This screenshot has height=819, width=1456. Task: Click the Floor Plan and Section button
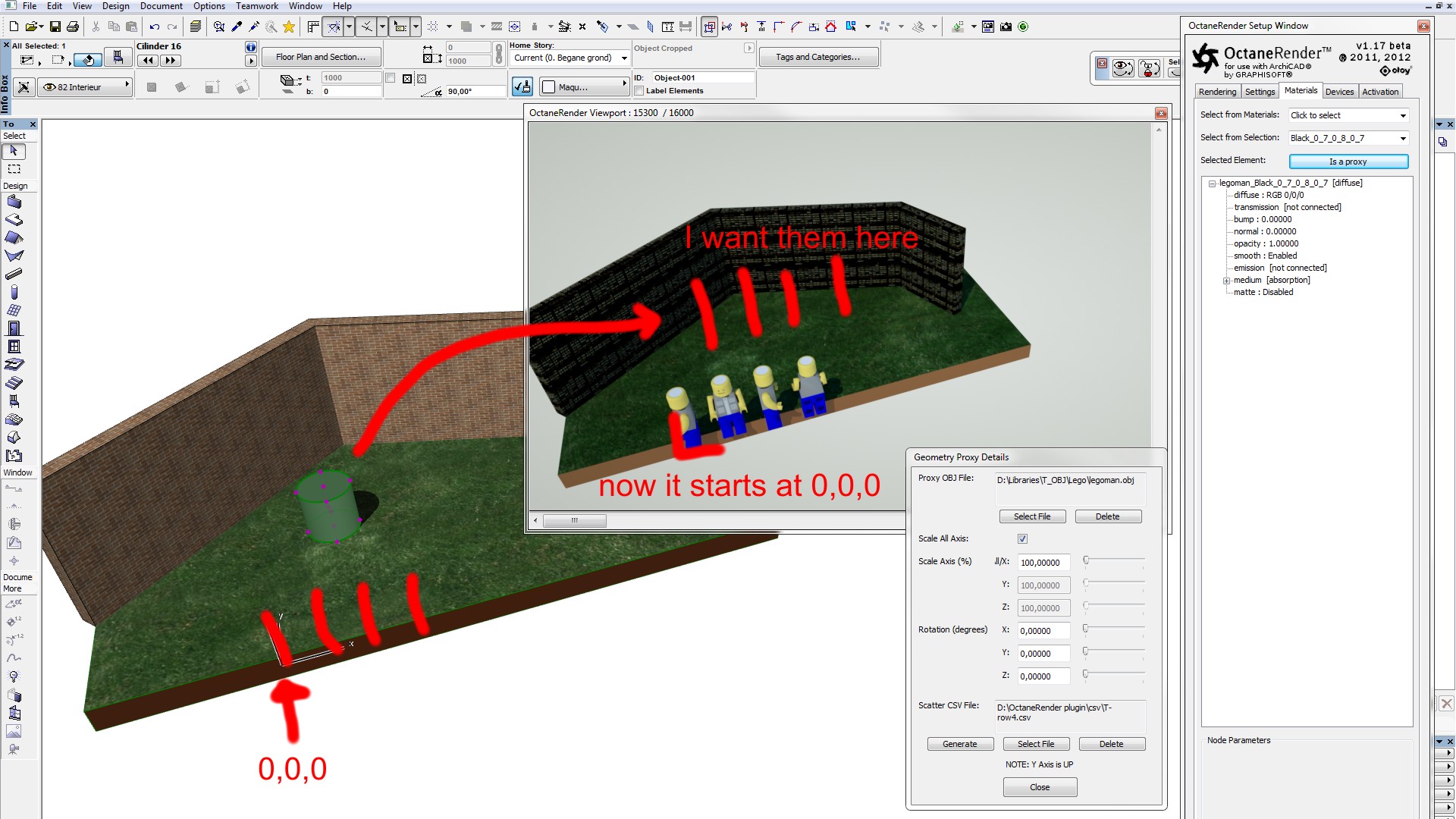click(x=321, y=57)
